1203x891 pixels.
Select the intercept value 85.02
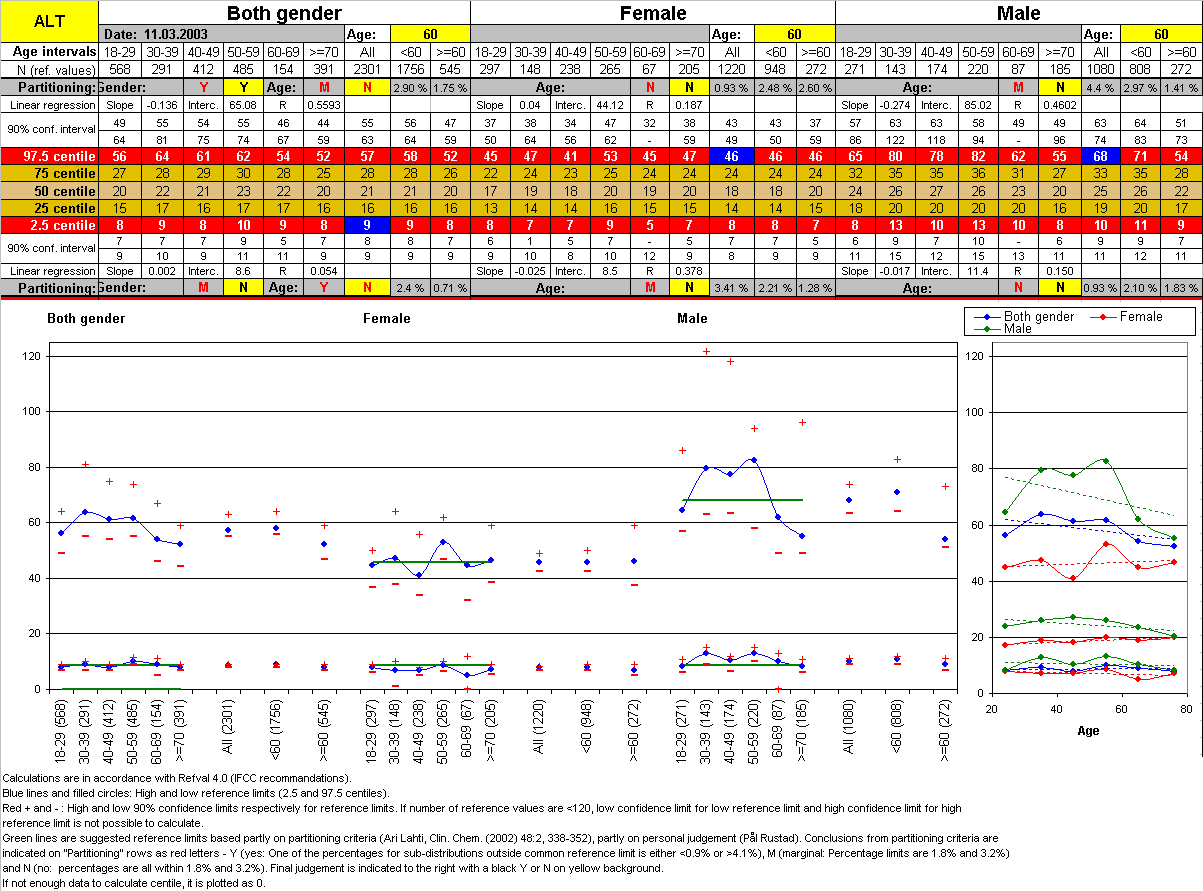pos(978,105)
